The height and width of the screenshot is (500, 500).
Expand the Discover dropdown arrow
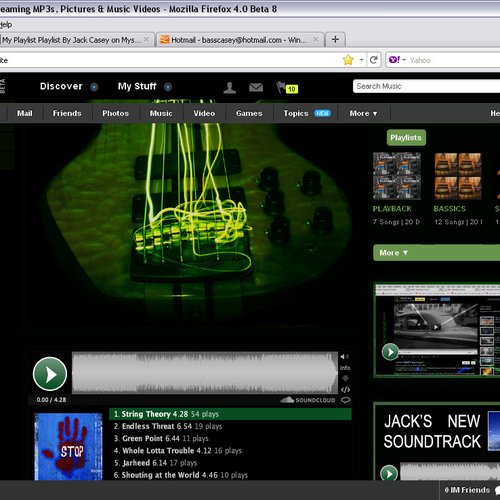(94, 87)
